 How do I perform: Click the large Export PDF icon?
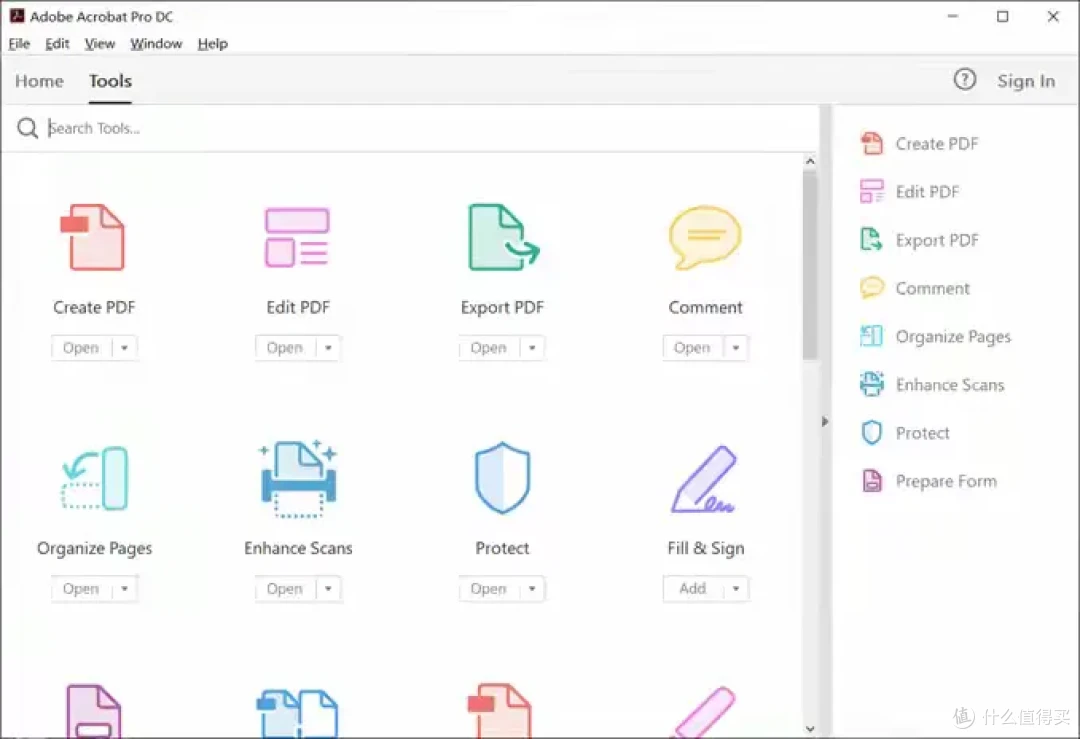point(503,237)
